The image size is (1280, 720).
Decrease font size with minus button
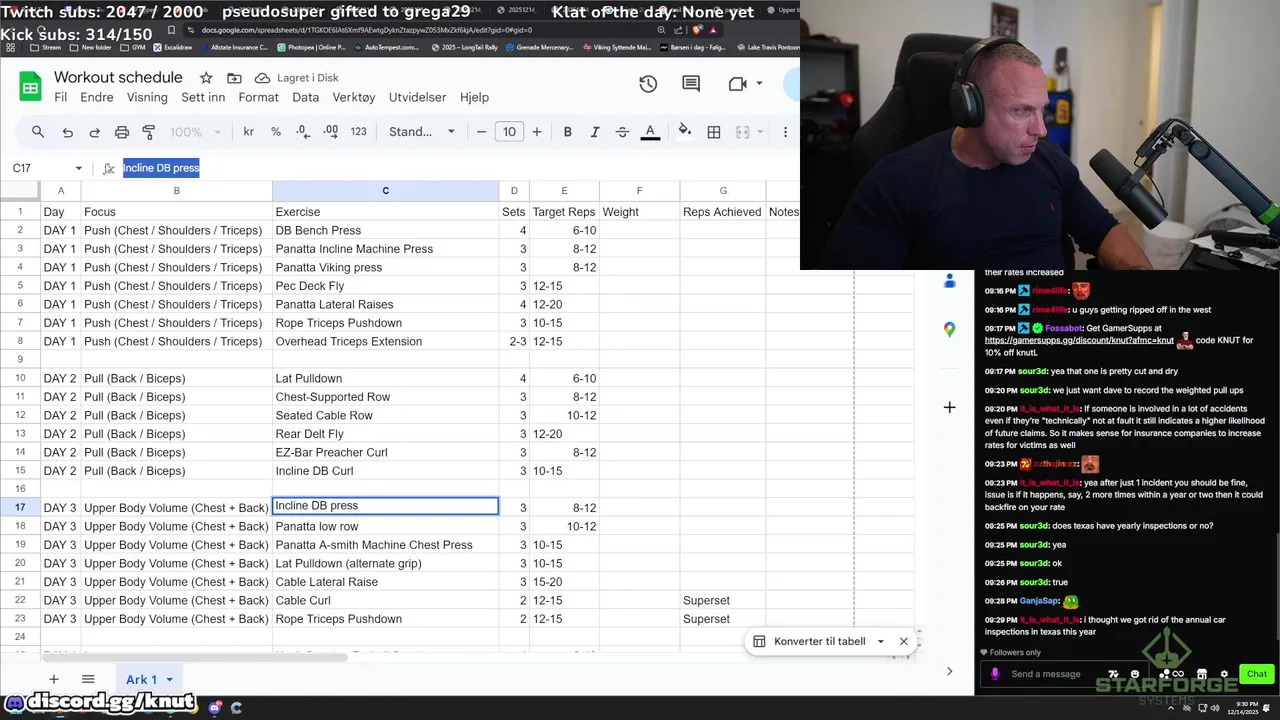[481, 132]
